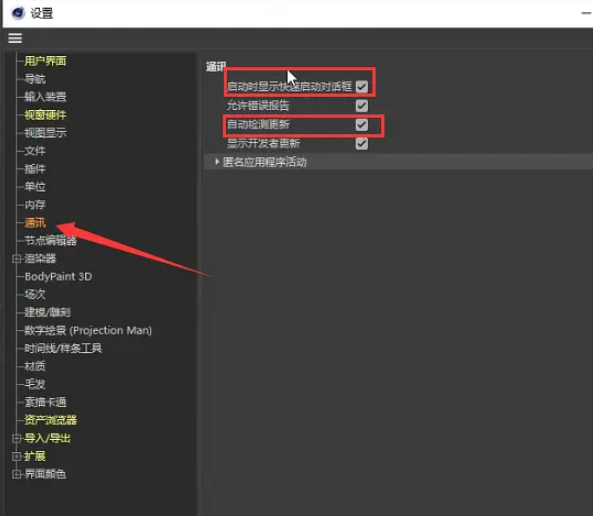
Task: Open 内存 settings
Action: (x=35, y=204)
